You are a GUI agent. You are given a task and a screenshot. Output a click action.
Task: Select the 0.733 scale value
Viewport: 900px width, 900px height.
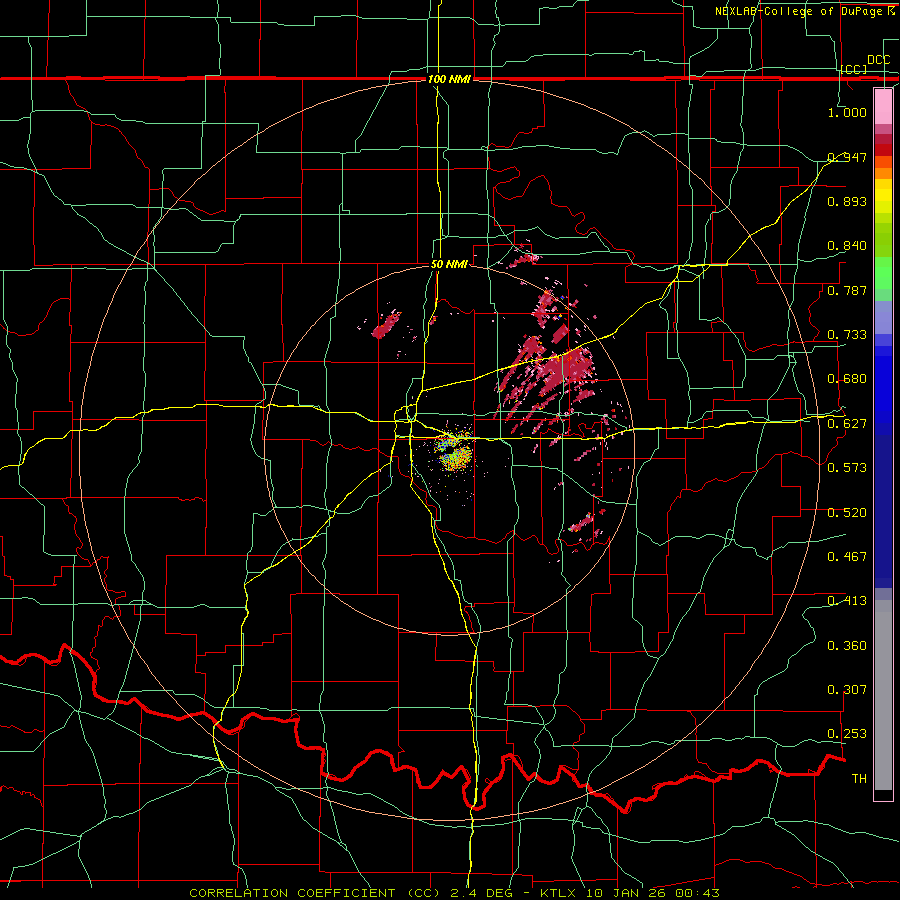[x=847, y=335]
